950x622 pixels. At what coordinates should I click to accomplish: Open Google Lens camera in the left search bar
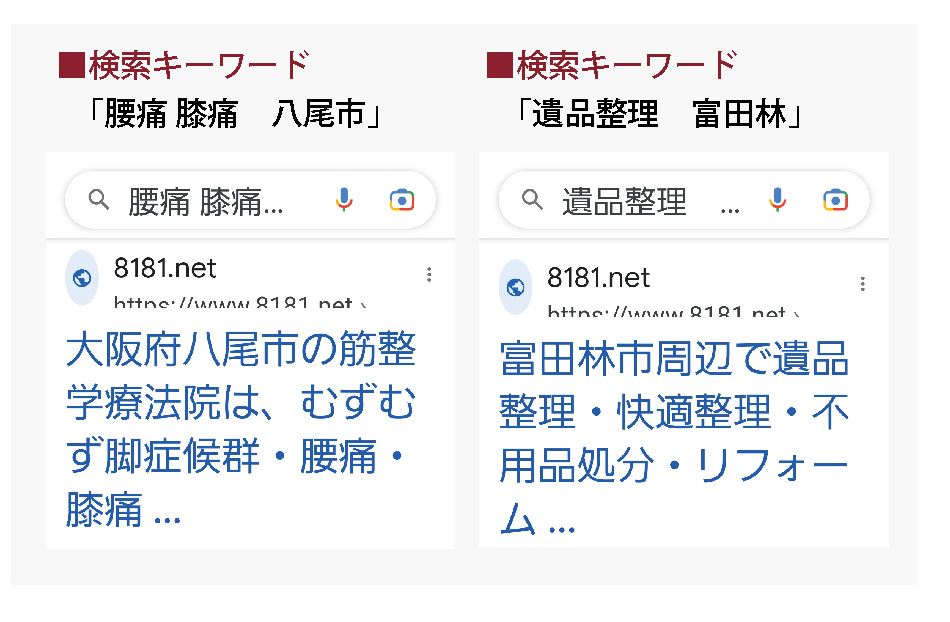click(x=402, y=200)
